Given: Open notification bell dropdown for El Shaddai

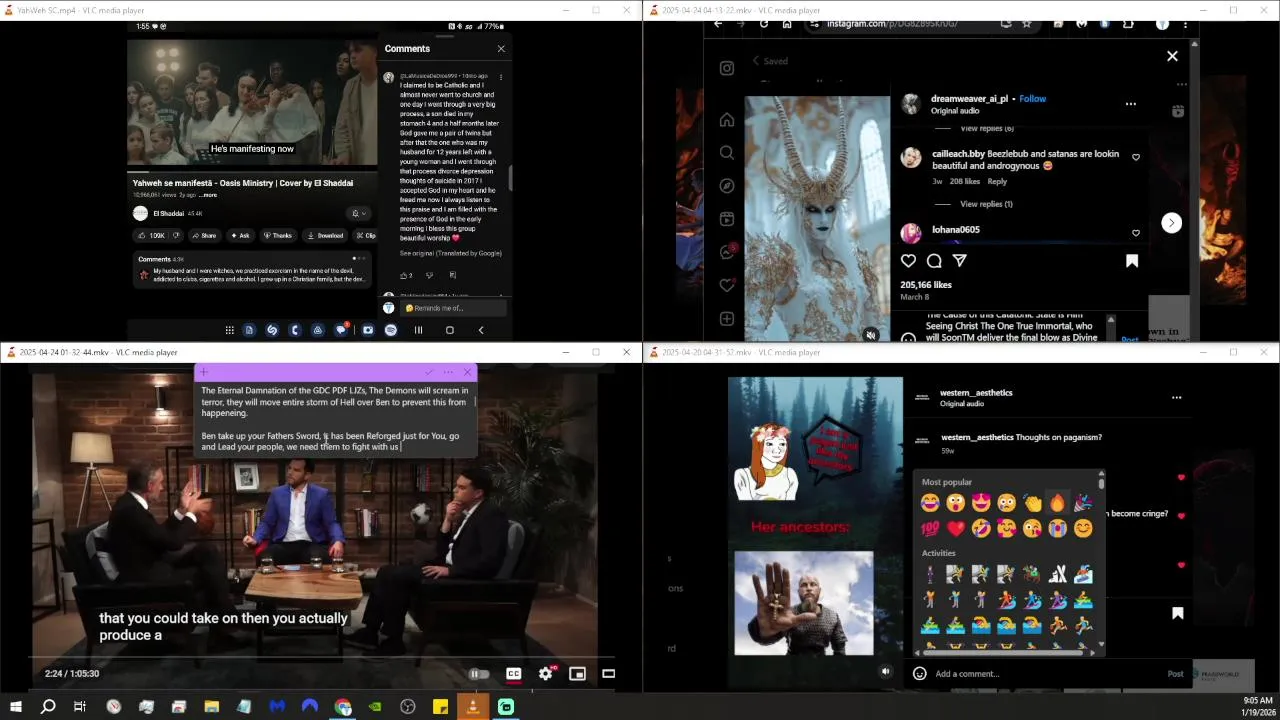Looking at the screenshot, I should (358, 213).
